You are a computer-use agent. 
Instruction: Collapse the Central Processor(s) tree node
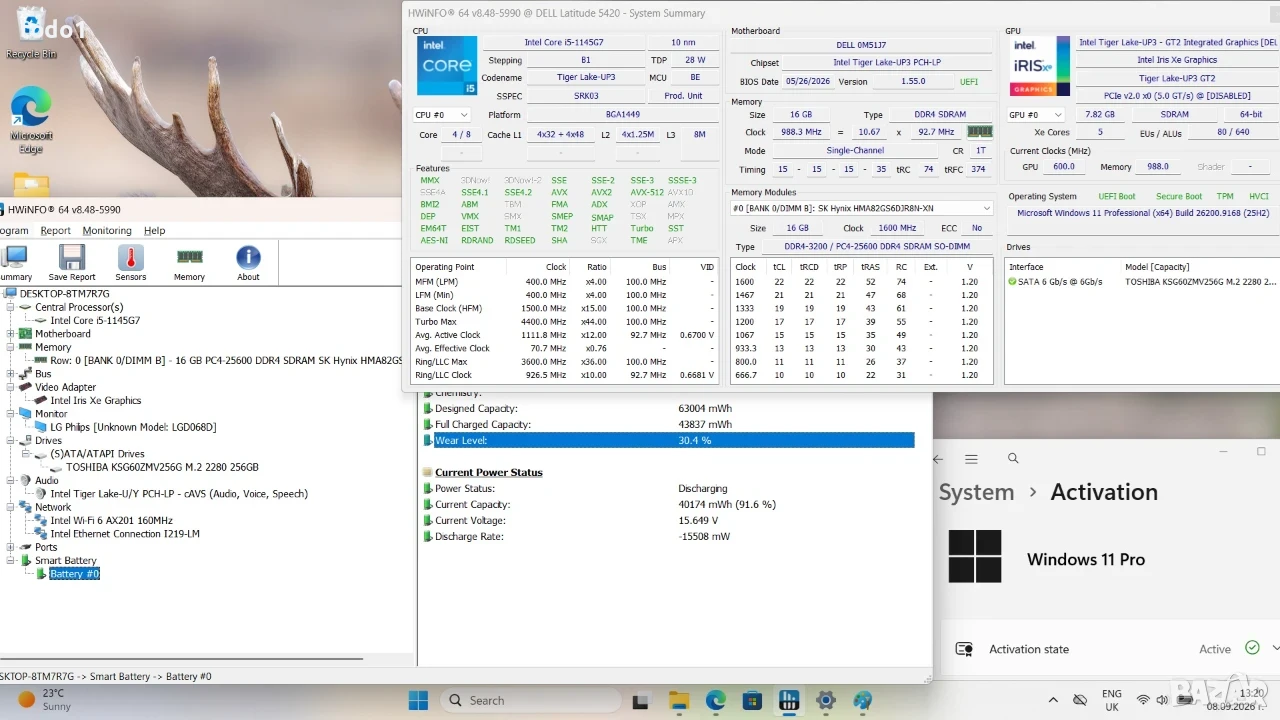pyautogui.click(x=12, y=307)
